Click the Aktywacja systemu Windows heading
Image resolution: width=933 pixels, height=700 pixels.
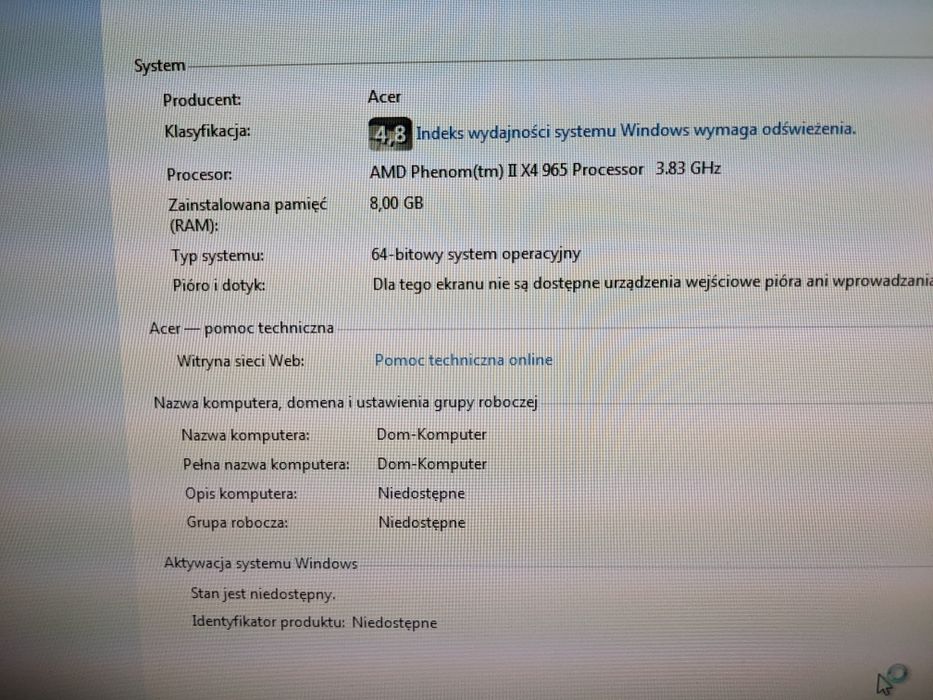point(261,564)
